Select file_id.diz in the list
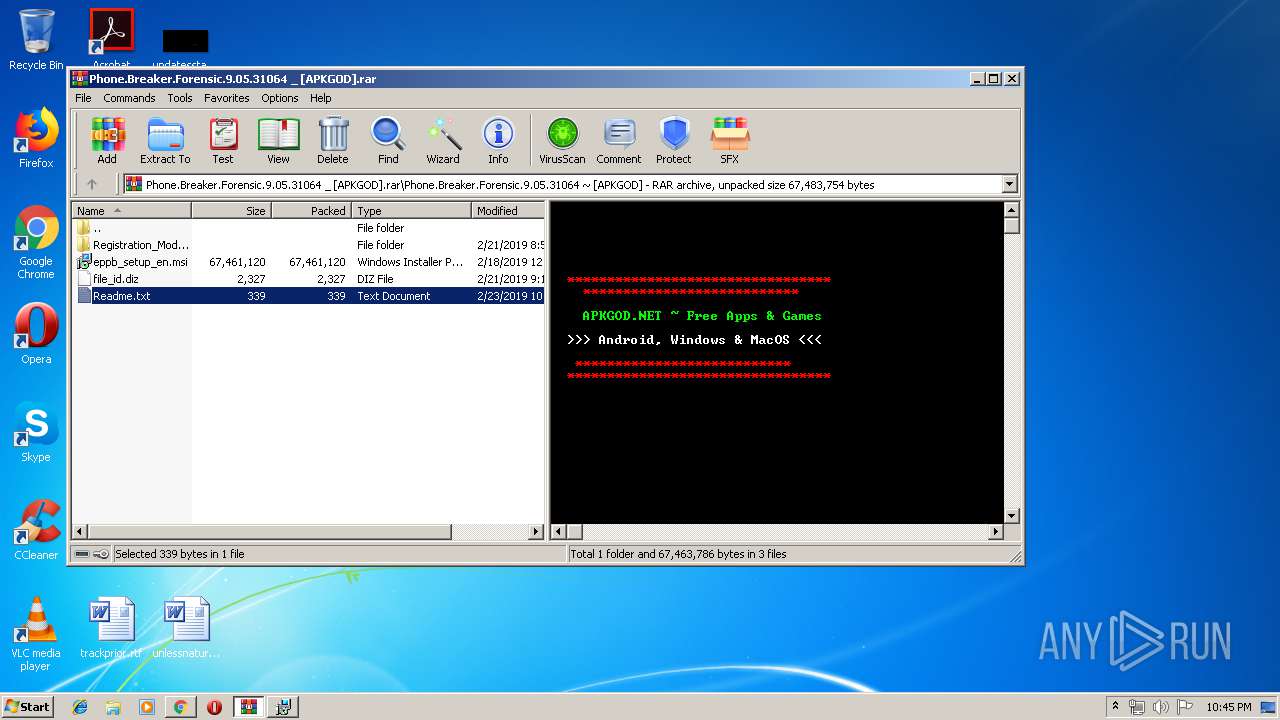The image size is (1280, 720). click(x=309, y=279)
